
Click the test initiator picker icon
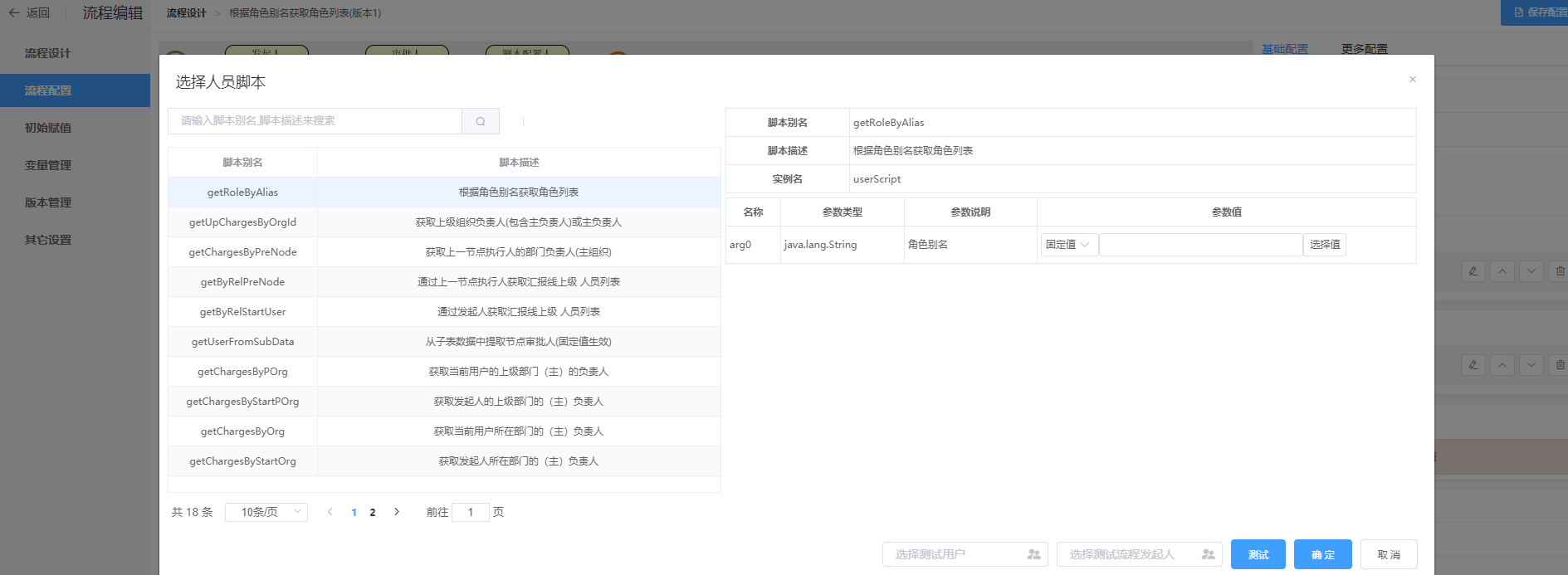(x=1208, y=554)
